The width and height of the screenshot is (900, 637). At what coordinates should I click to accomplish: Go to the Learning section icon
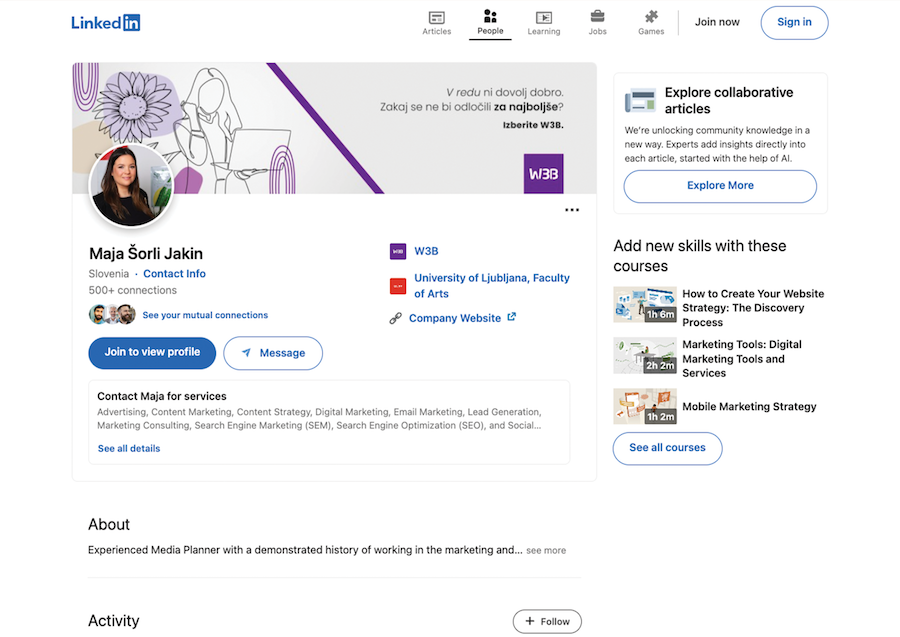point(543,18)
